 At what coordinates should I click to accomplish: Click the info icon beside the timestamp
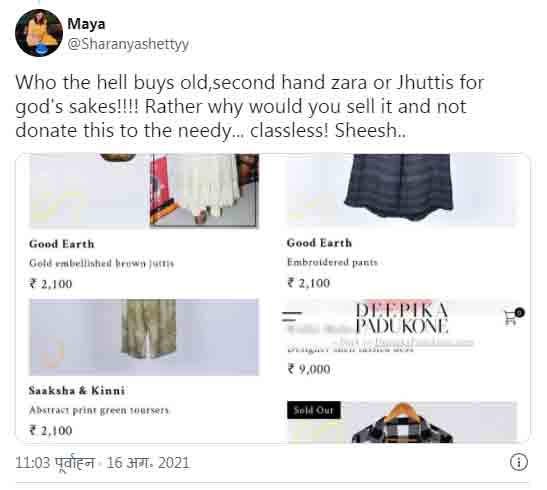(519, 462)
